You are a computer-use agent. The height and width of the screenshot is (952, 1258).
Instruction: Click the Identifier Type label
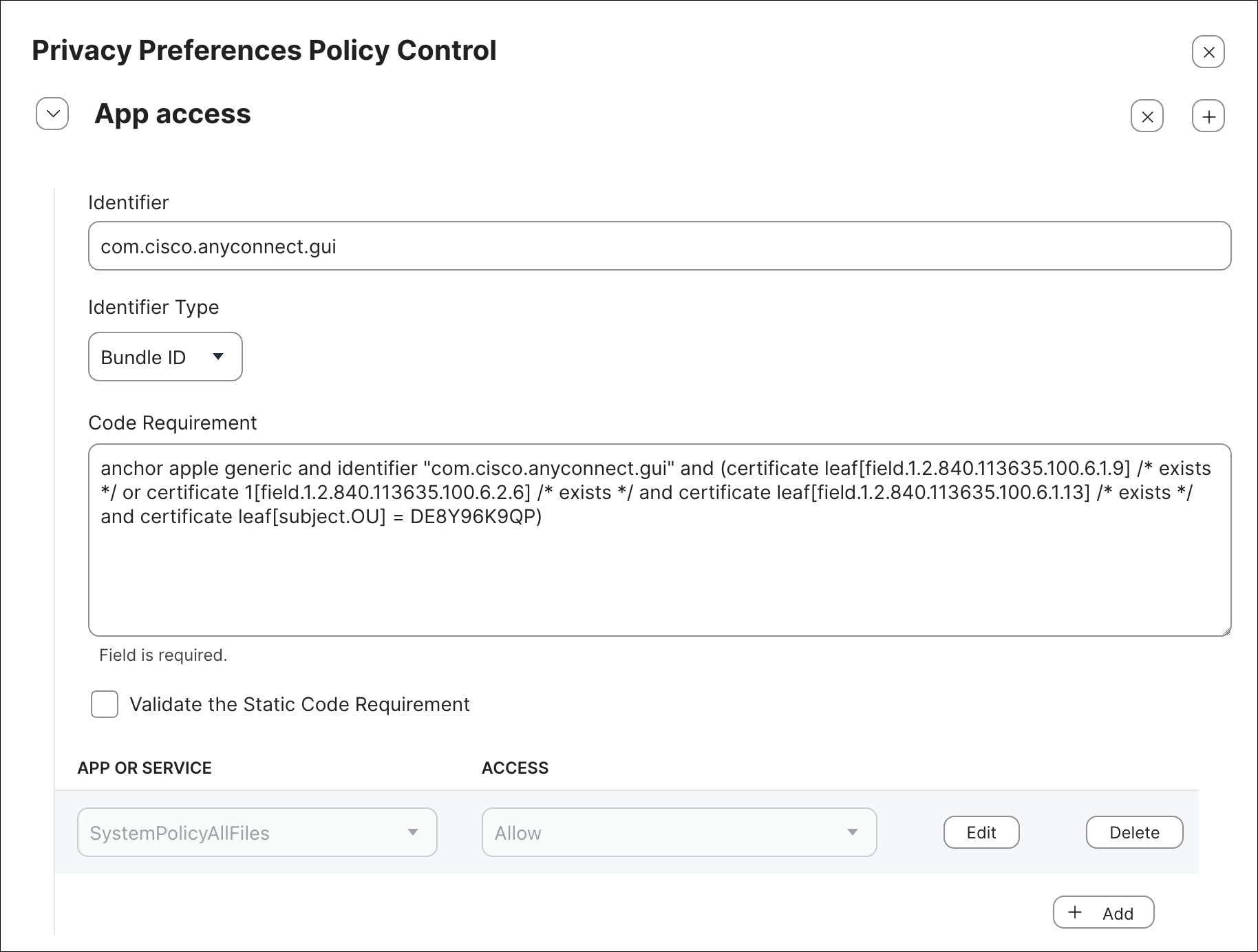click(x=153, y=307)
